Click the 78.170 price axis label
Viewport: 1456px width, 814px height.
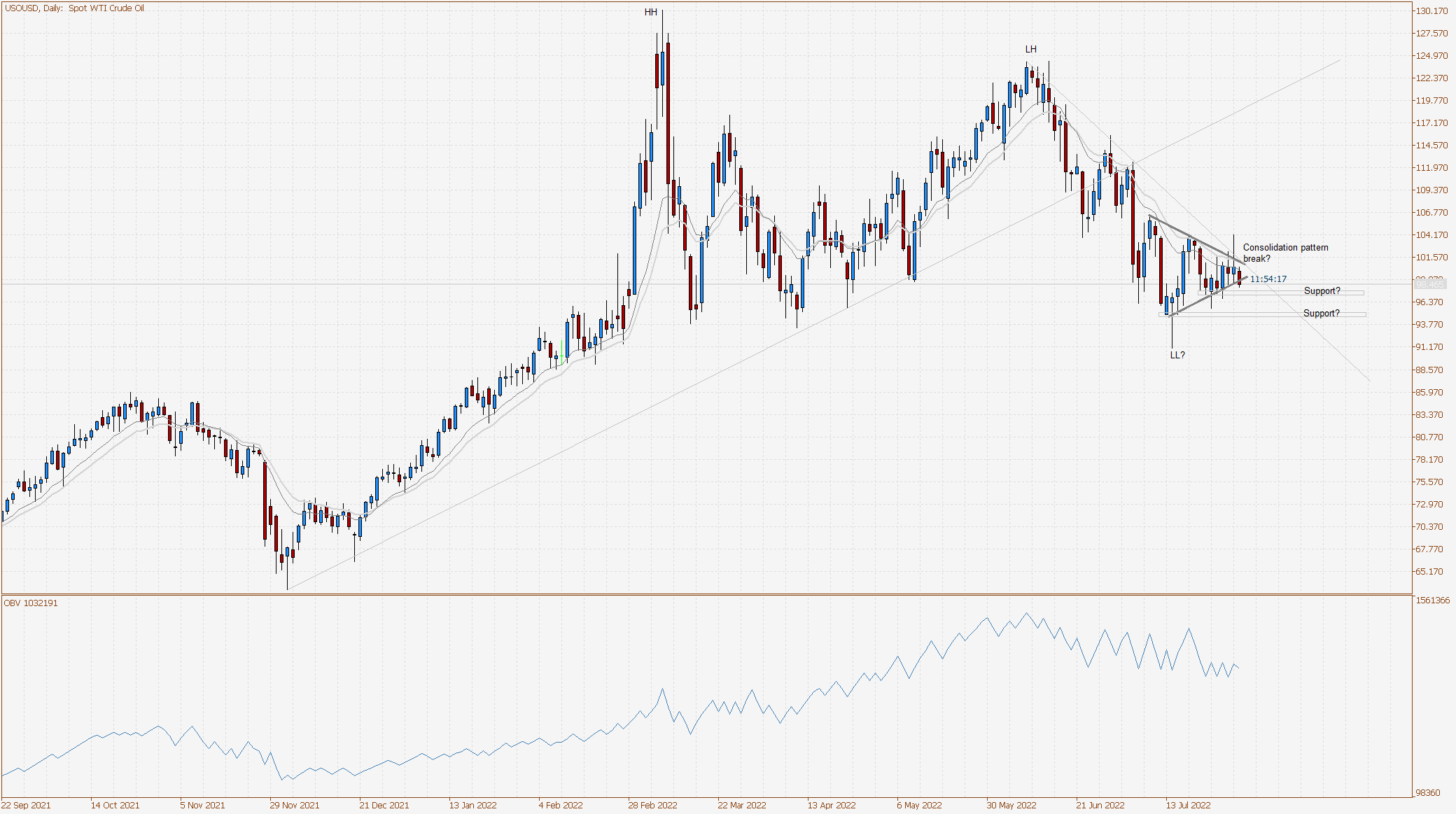coord(1429,459)
